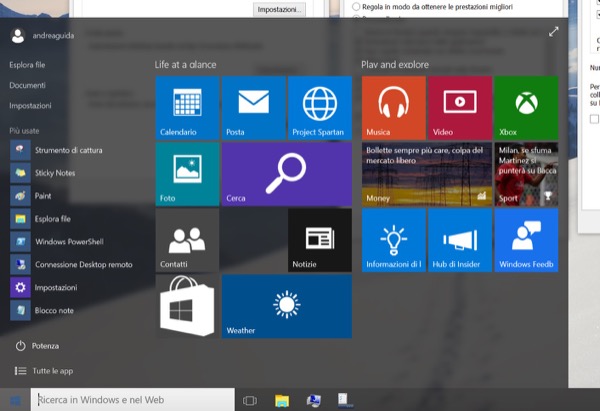Screen dimensions: 600x411
Task: Open the Notizie news tile
Action: [320, 240]
